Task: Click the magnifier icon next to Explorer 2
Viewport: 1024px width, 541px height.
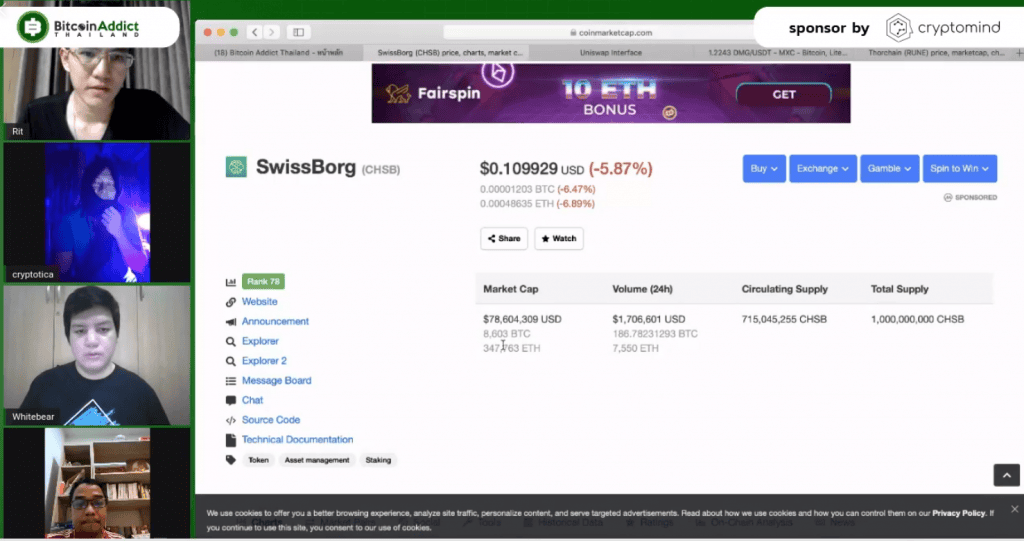Action: pos(231,361)
